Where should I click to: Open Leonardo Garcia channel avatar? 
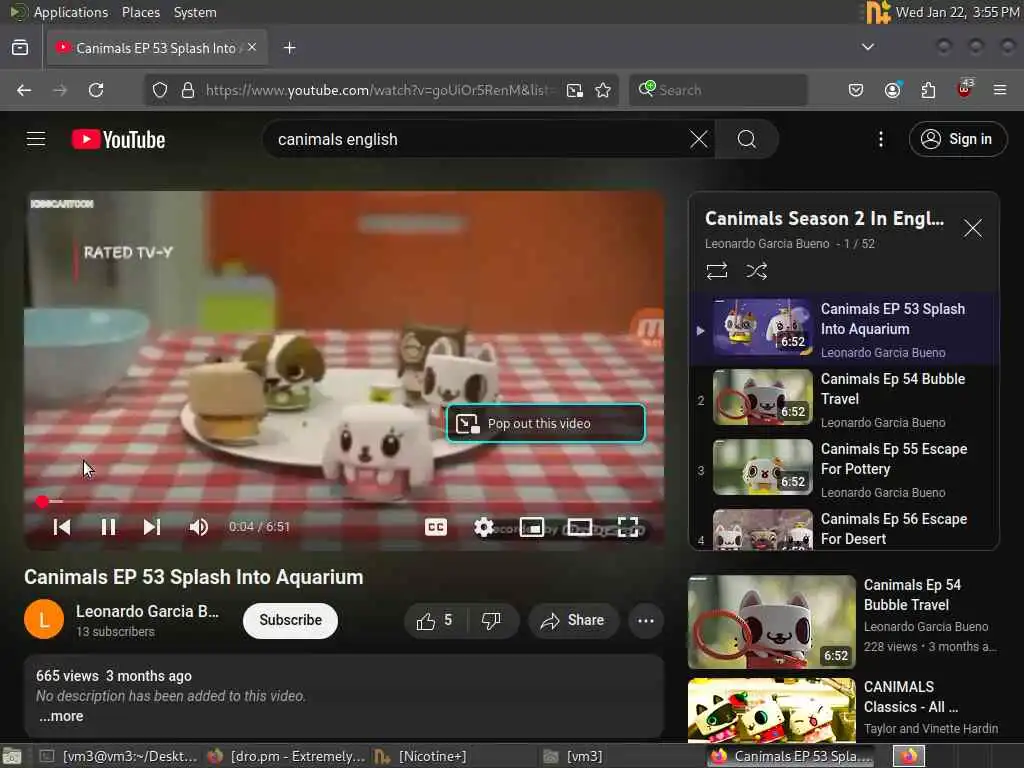coord(44,619)
